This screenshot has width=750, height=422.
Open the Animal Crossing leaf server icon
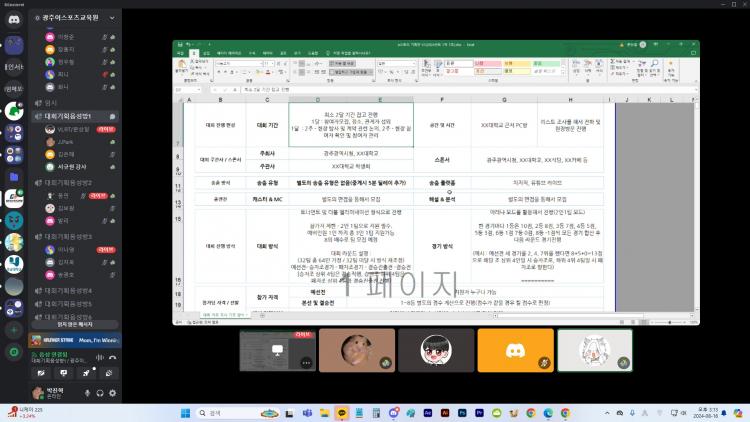pos(14,111)
